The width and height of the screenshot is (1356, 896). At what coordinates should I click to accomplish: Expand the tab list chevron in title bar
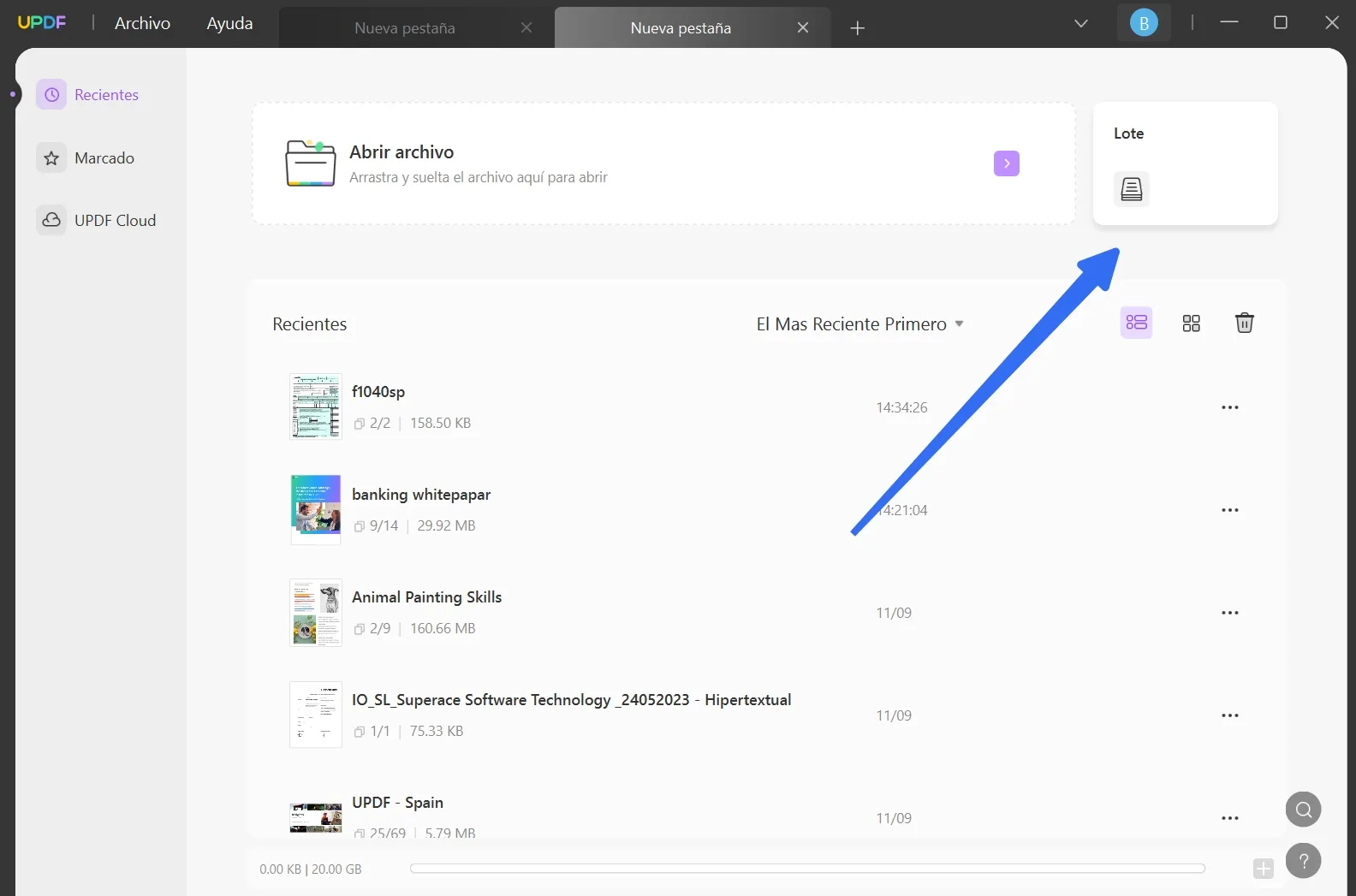pos(1081,23)
